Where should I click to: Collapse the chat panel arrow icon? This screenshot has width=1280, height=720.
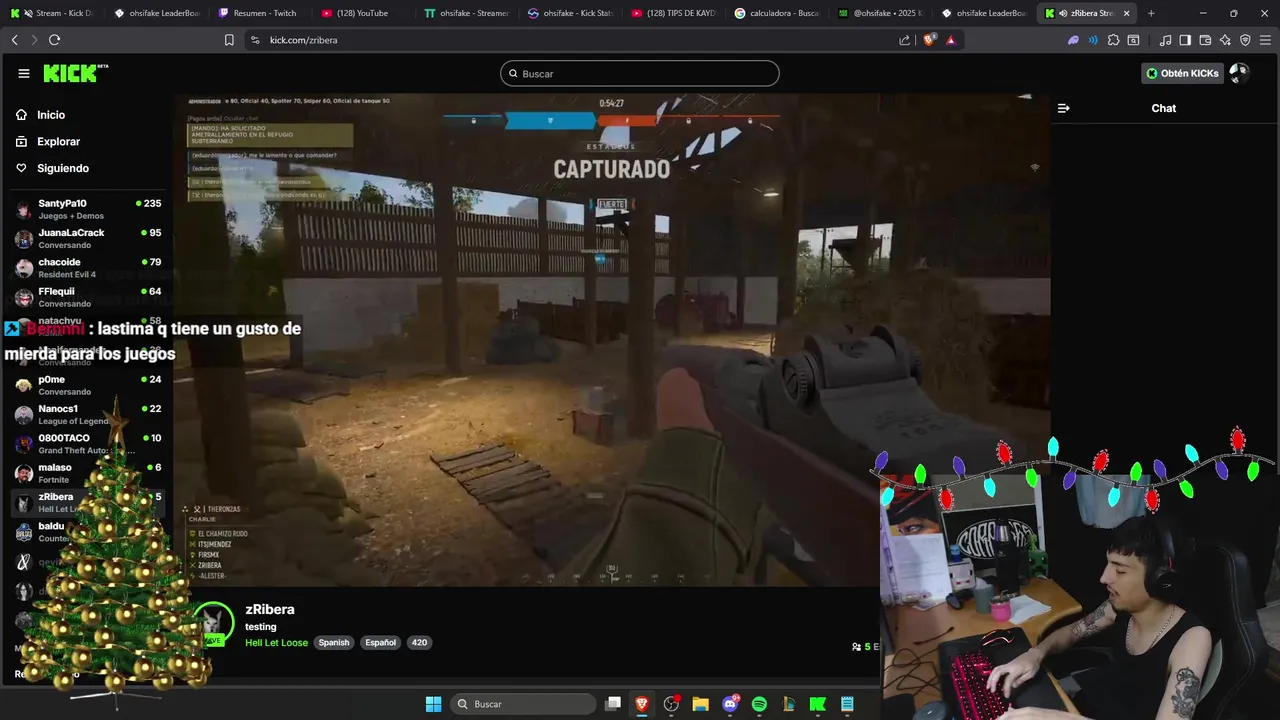tap(1063, 108)
